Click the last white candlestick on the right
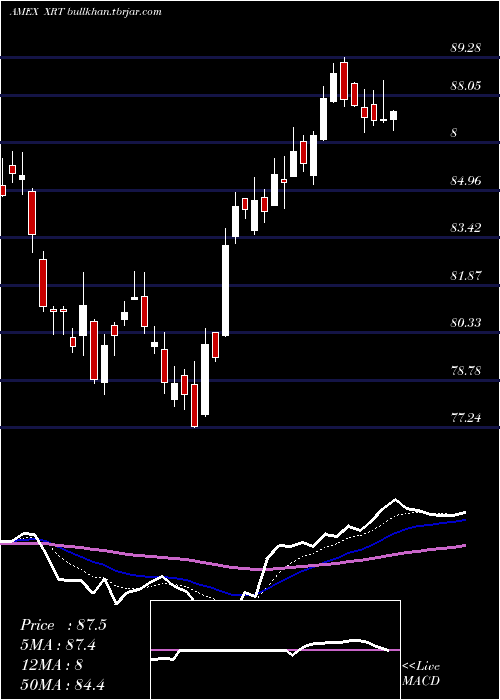The width and height of the screenshot is (500, 700). [x=393, y=116]
